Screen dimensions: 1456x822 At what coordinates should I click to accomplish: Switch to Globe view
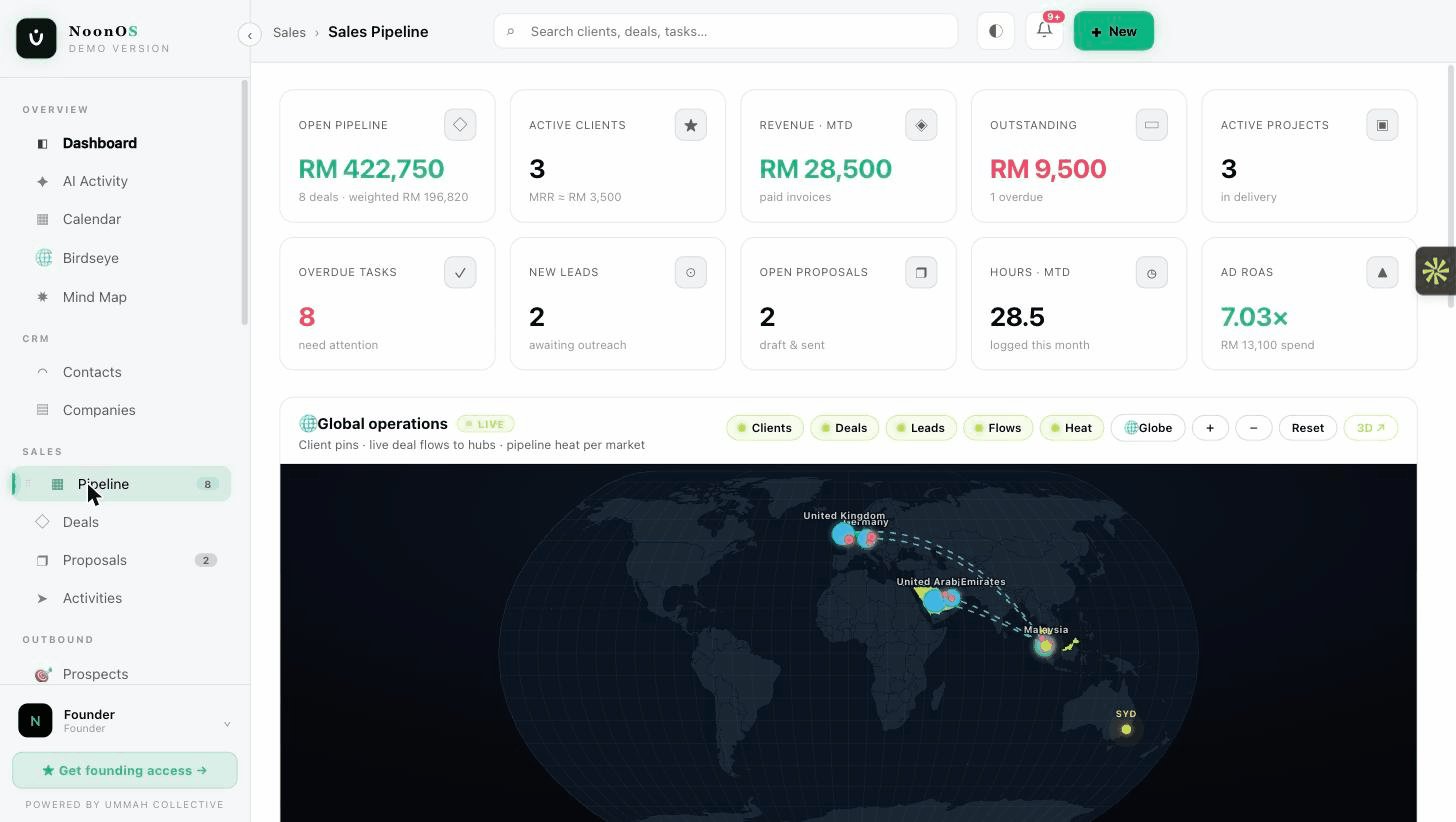pos(1148,428)
